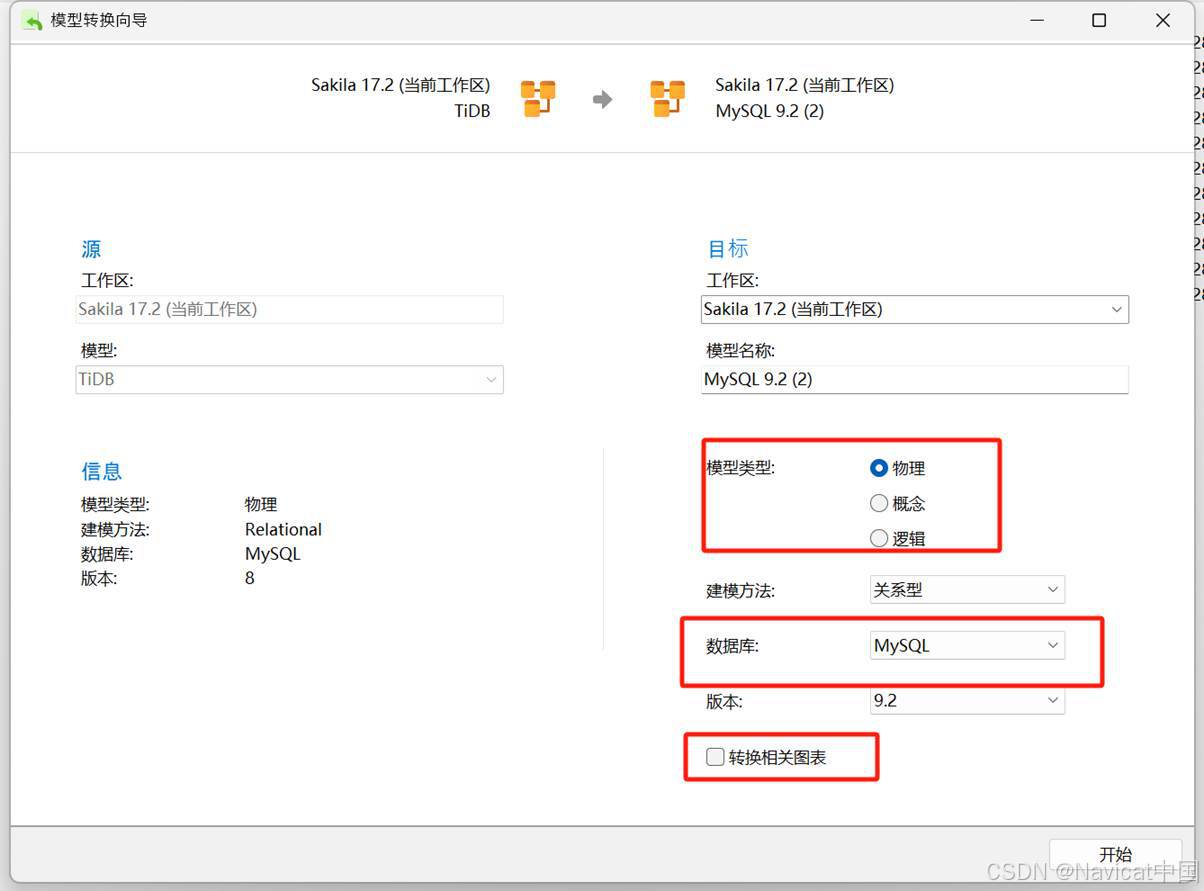
Task: Open the disabled source 模型 TiDB dropdown
Action: pyautogui.click(x=289, y=380)
